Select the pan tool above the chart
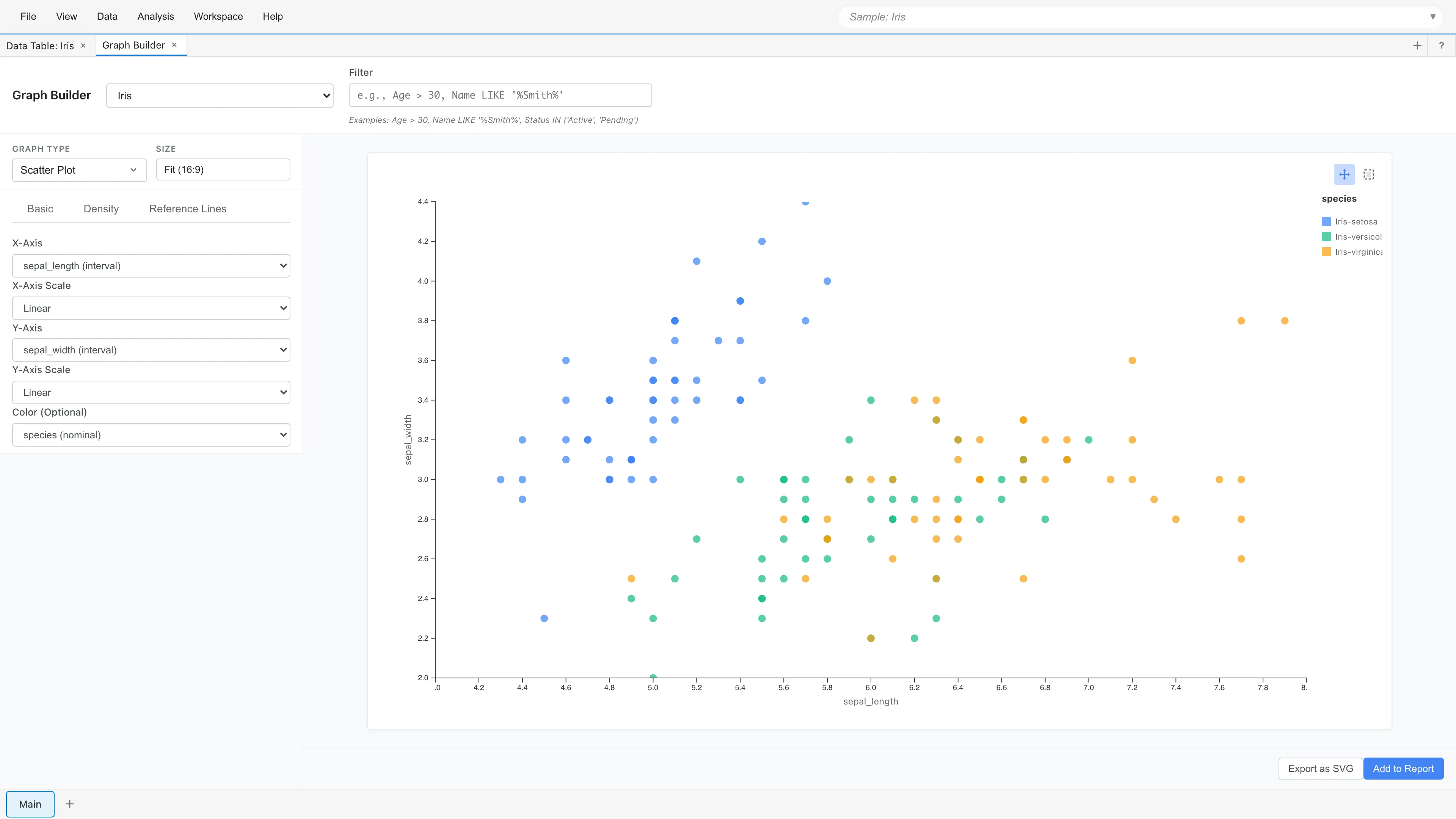 coord(1344,174)
